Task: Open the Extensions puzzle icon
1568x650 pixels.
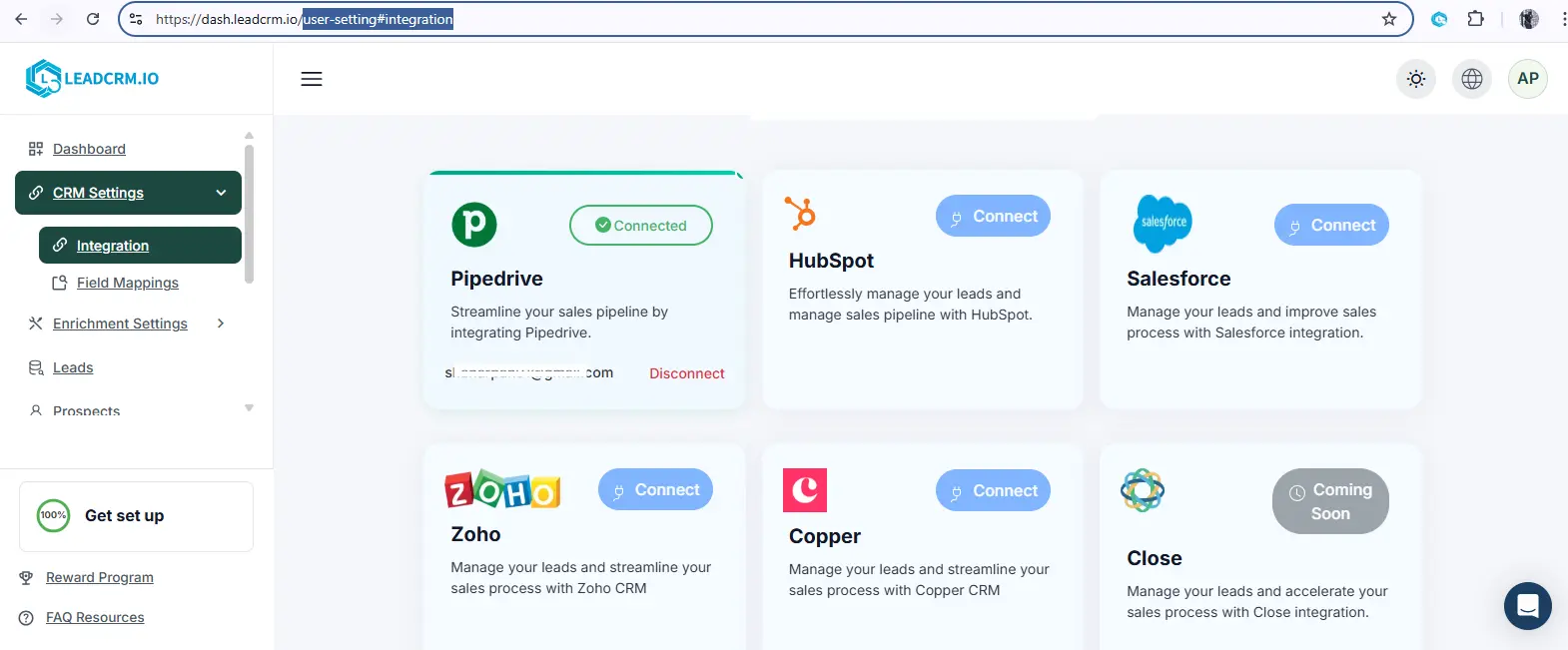Action: point(1475,19)
